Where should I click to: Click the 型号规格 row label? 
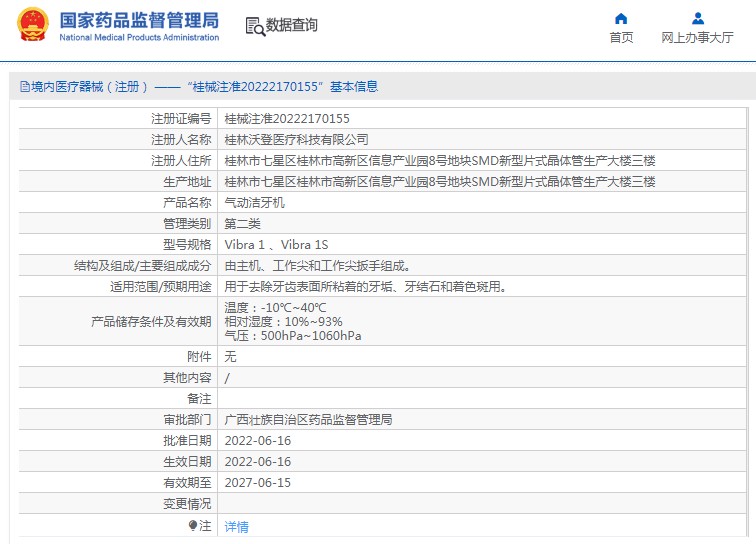[187, 245]
